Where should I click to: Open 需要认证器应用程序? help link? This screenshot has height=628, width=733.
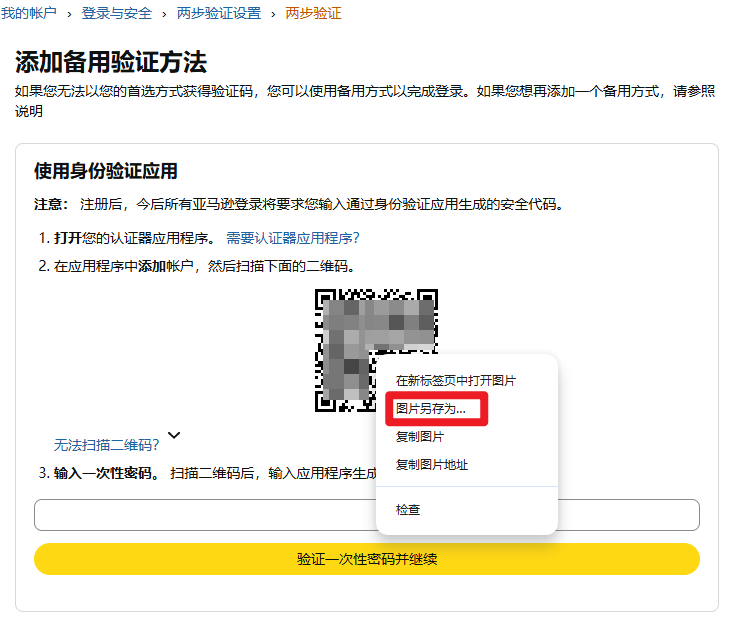293,238
